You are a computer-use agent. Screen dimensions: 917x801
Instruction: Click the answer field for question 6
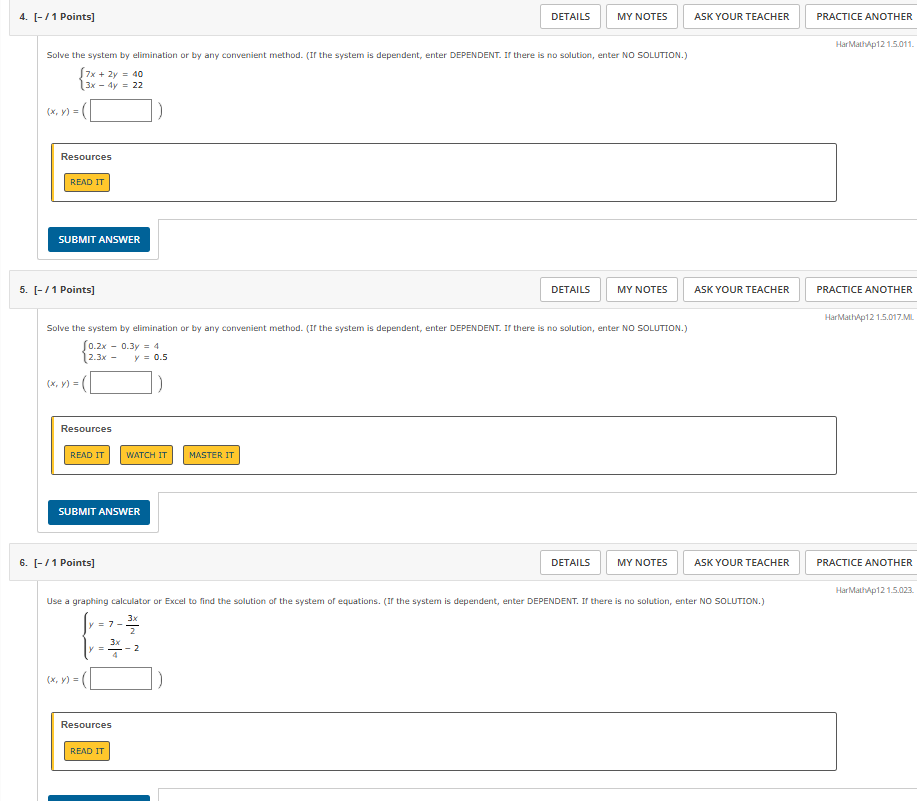pyautogui.click(x=121, y=679)
